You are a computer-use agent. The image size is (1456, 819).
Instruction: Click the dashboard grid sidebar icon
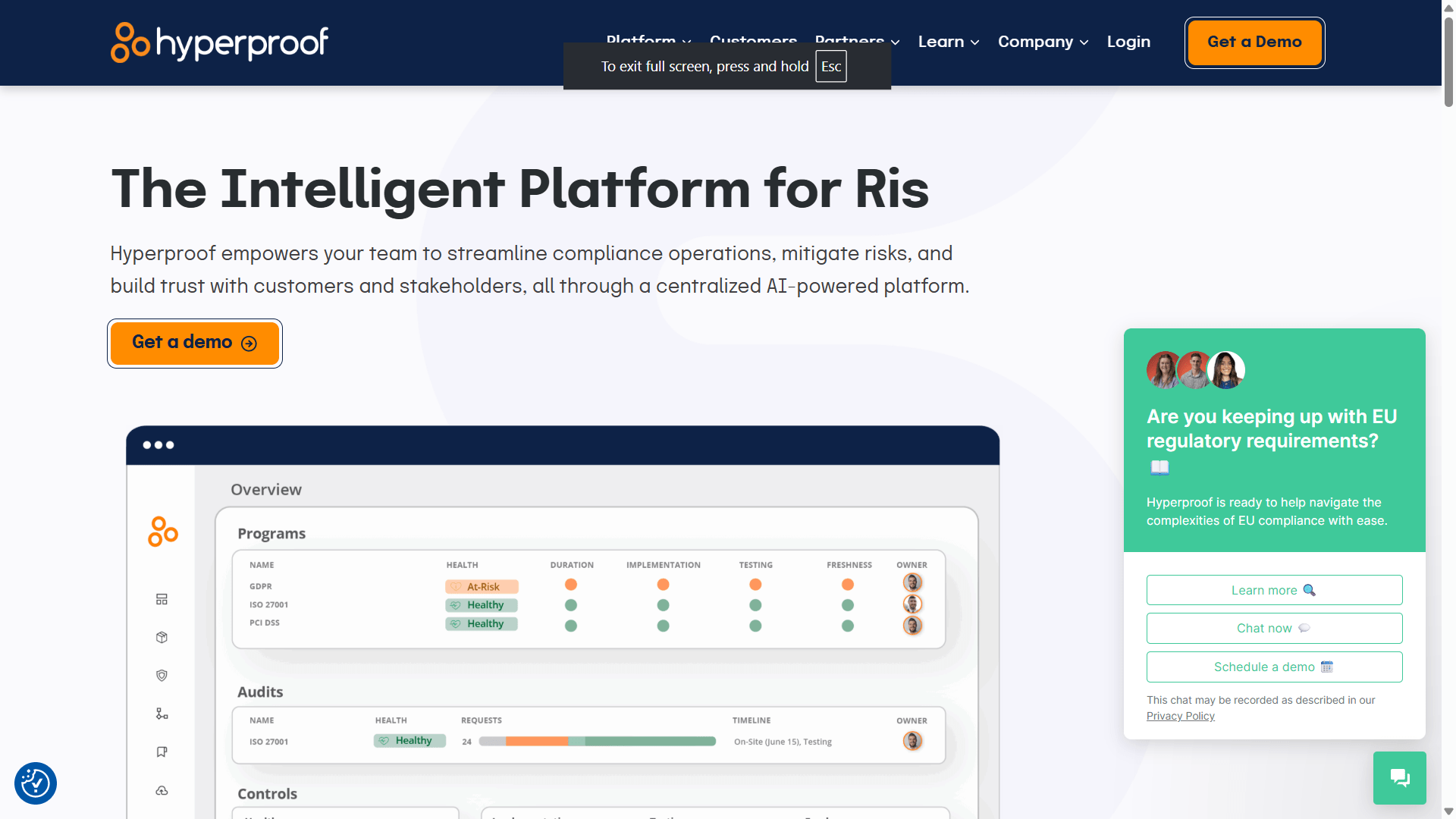pos(162,599)
